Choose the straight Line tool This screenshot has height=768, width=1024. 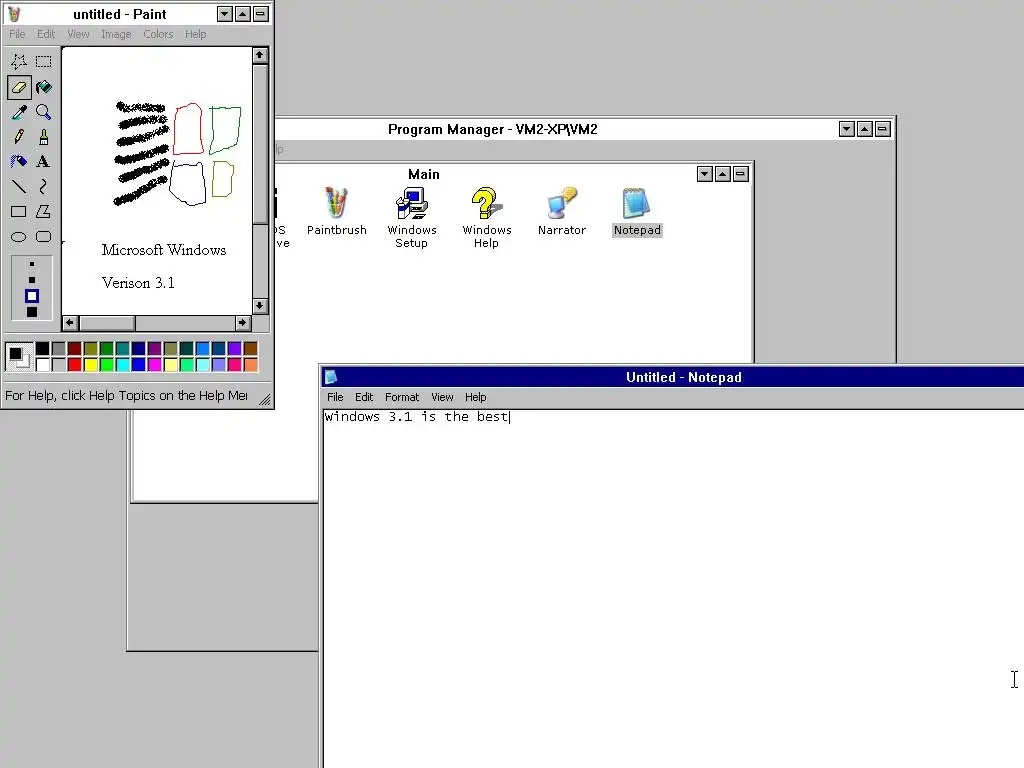[19, 187]
